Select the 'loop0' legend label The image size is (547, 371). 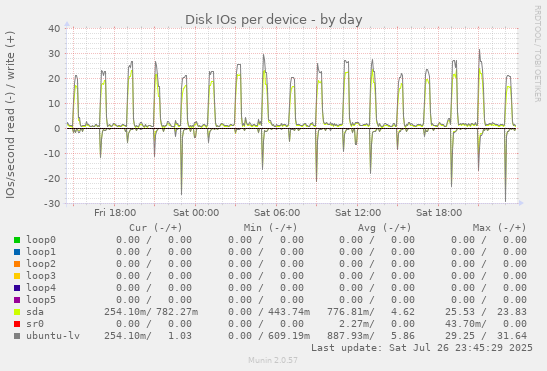[x=41, y=240]
